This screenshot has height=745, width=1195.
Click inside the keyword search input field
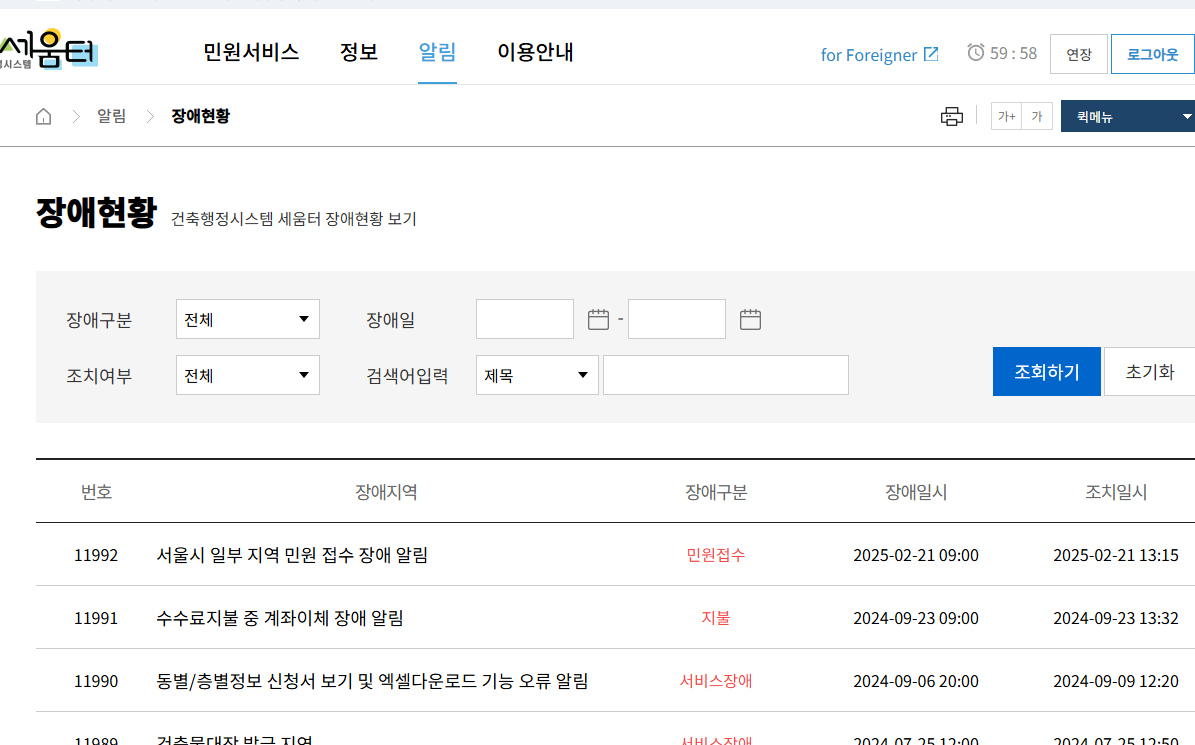click(x=725, y=374)
